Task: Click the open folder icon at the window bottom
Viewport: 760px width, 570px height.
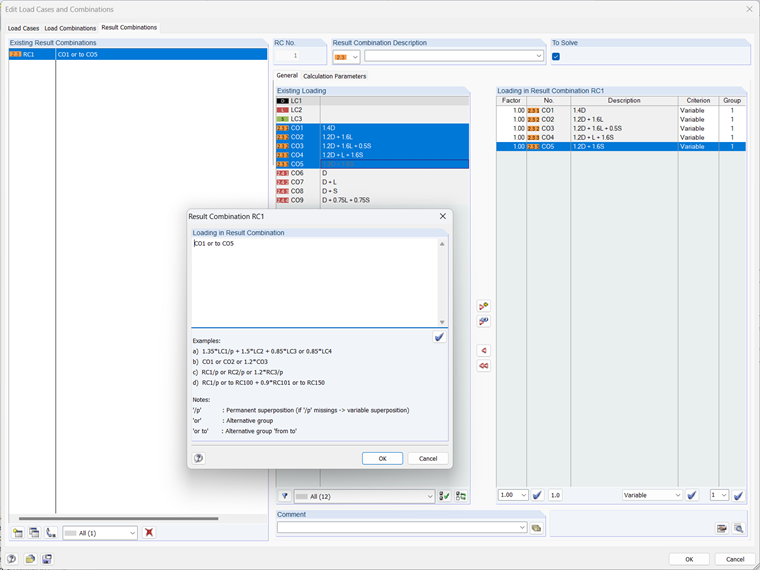Action: (30, 559)
